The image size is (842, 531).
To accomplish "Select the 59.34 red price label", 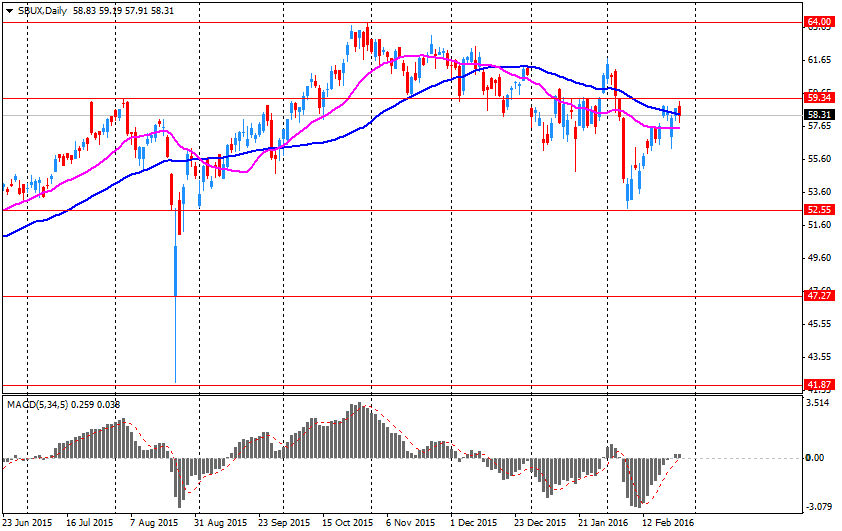I will [819, 98].
